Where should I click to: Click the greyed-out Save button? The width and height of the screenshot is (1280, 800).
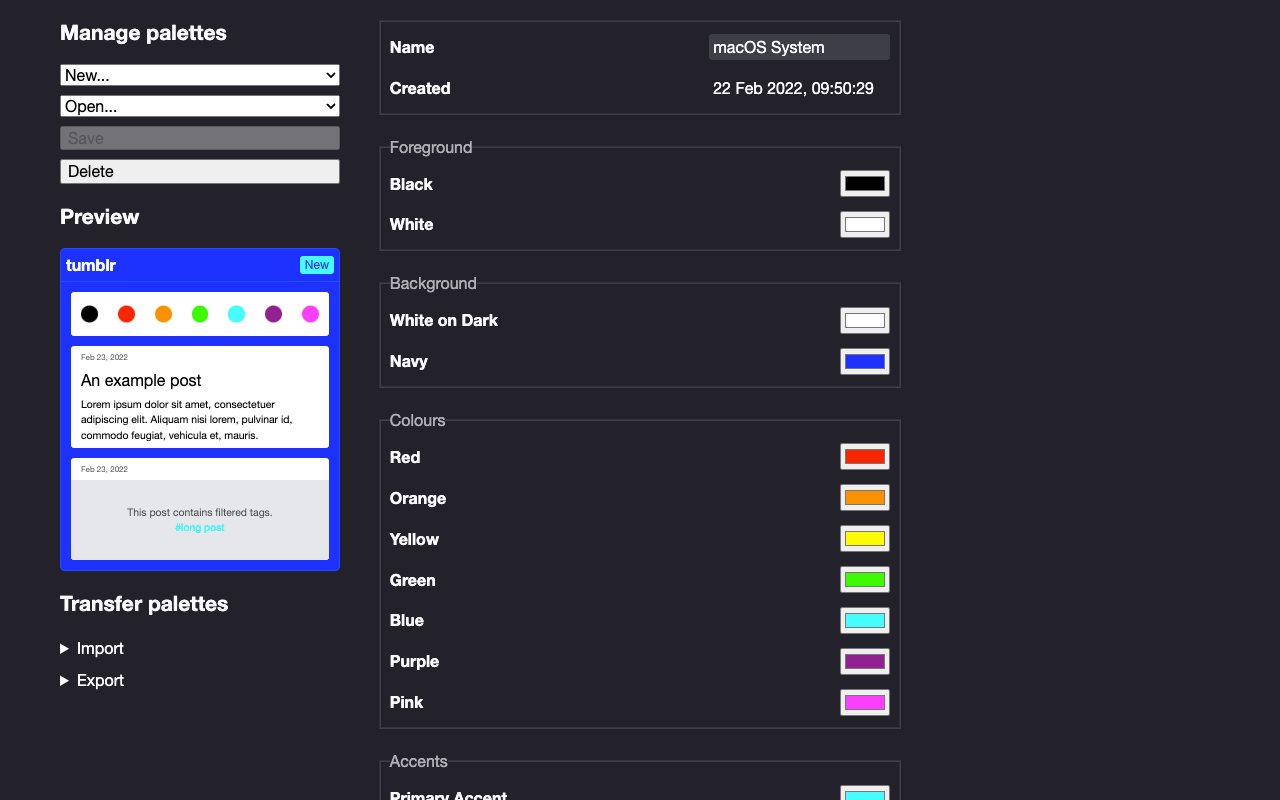200,138
